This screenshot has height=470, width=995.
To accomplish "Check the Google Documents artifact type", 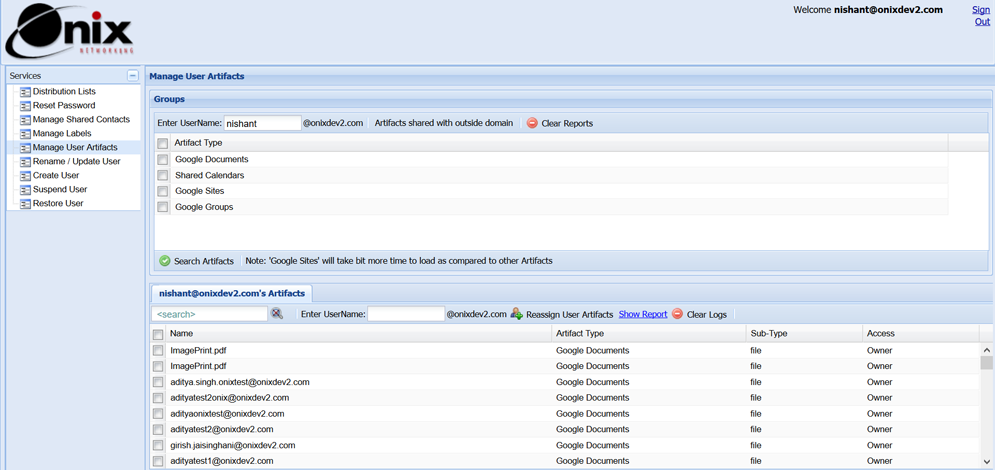I will point(162,160).
